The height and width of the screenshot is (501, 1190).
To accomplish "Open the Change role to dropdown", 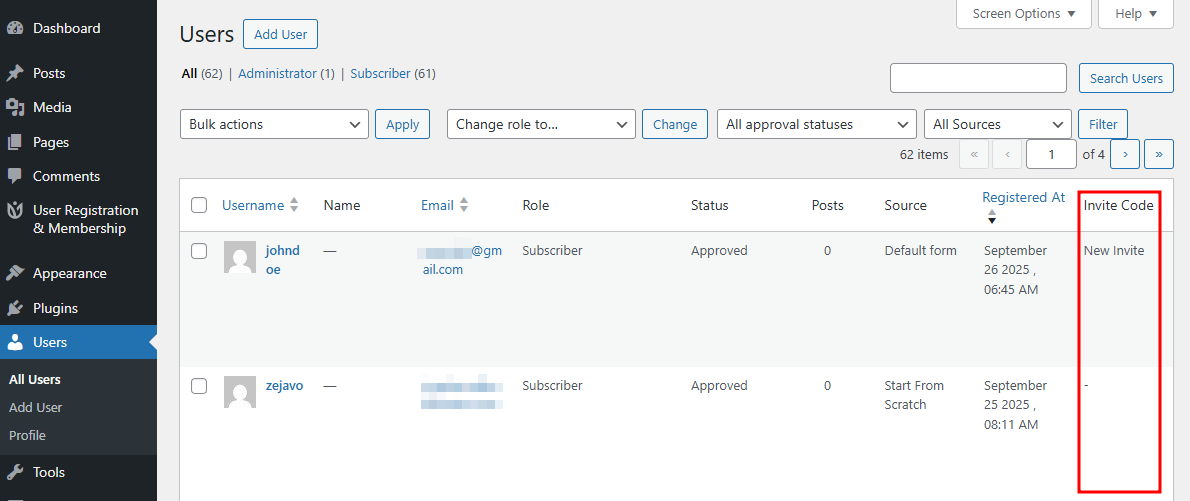I will click(541, 124).
